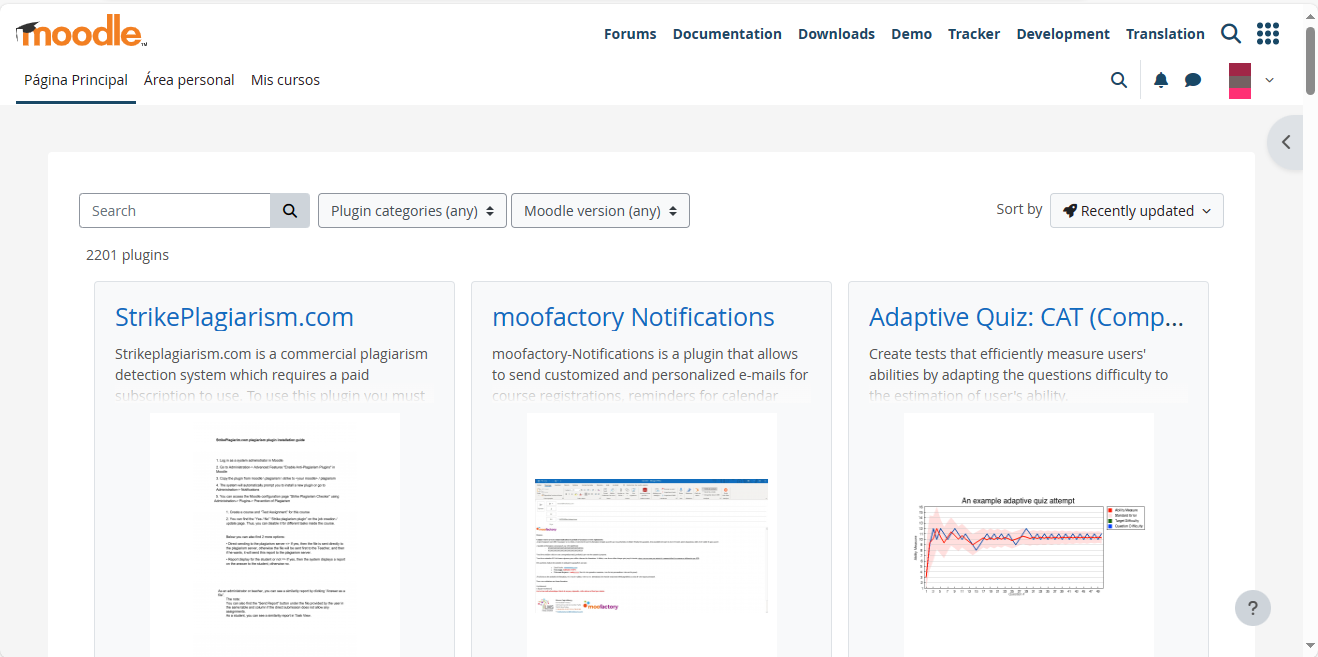Click into the plugin Search field
The height and width of the screenshot is (657, 1318).
pyautogui.click(x=175, y=211)
